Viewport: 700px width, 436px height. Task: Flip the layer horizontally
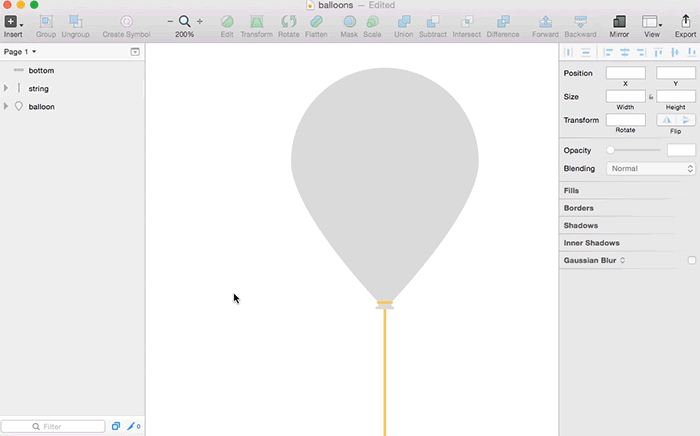(667, 120)
